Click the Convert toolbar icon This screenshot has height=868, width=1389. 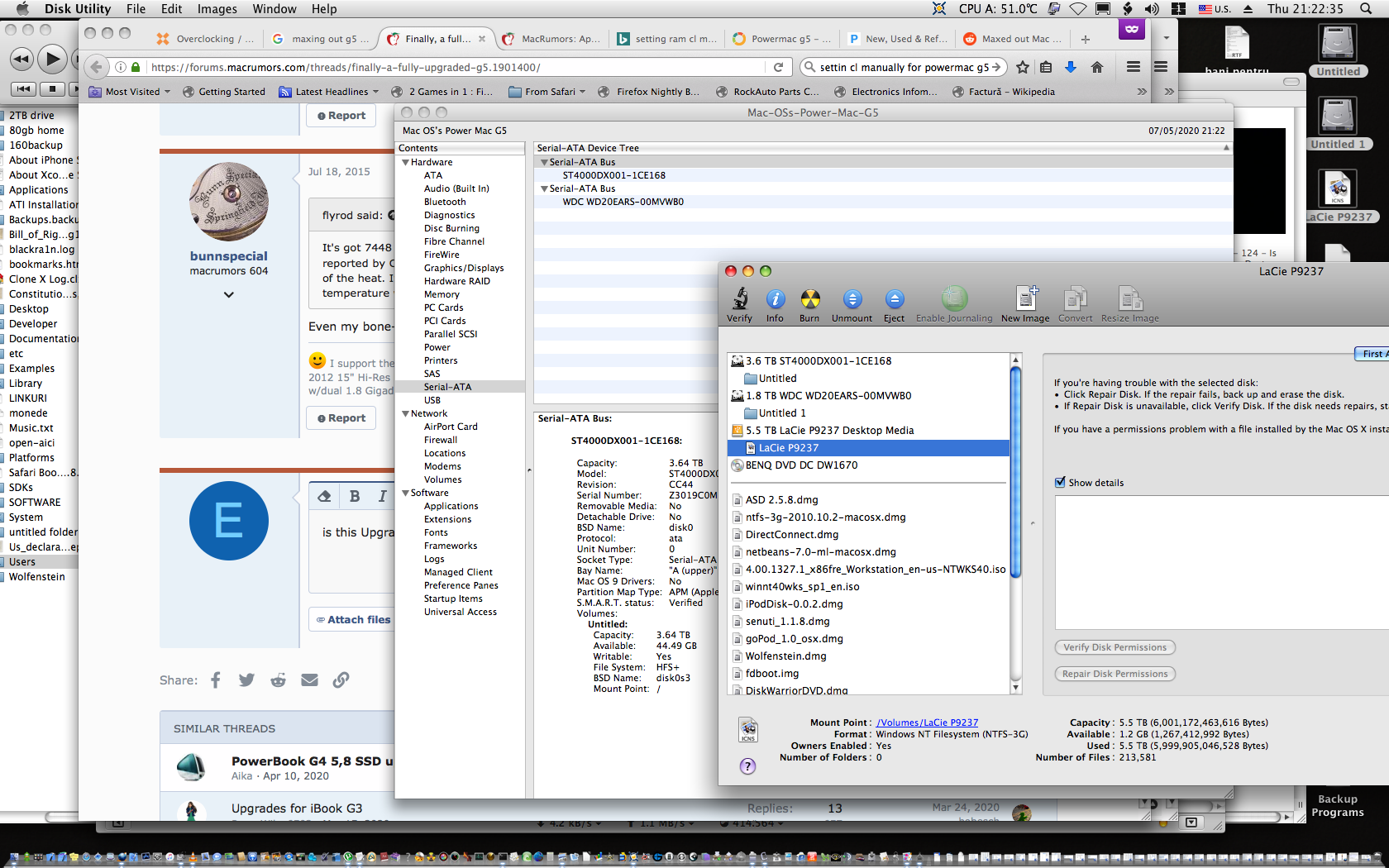pos(1075,304)
